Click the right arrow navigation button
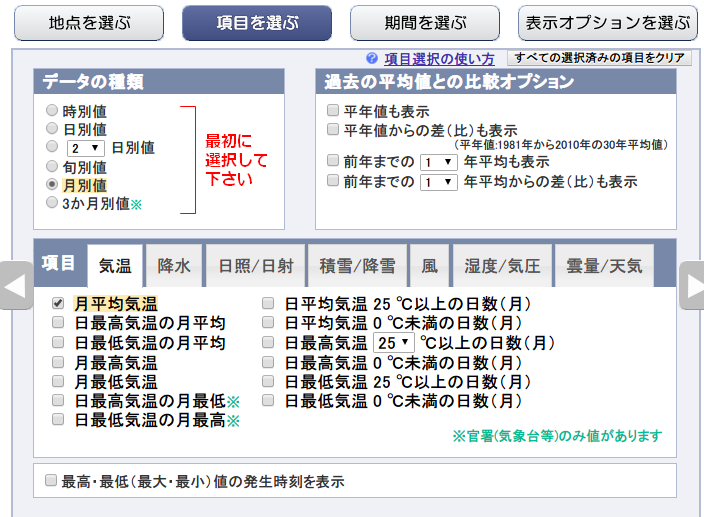Viewport: 704px width, 517px height. (692, 285)
